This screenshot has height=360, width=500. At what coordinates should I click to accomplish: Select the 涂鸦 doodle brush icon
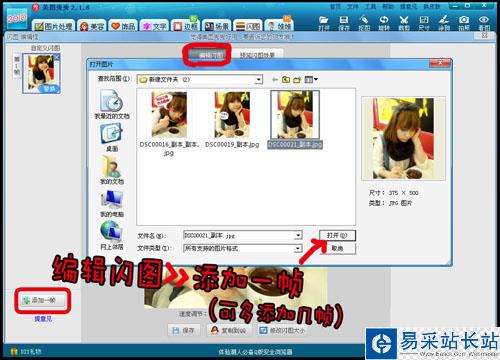pyautogui.click(x=444, y=23)
